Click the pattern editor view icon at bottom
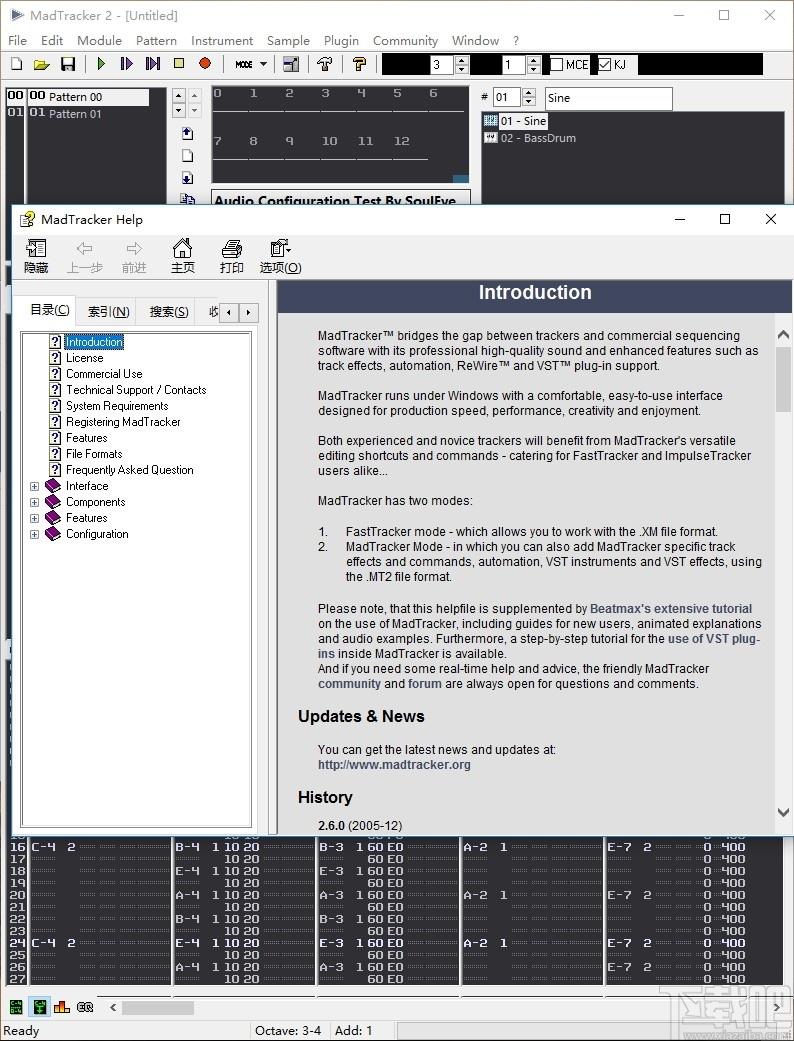The width and height of the screenshot is (794, 1041). pos(16,1006)
